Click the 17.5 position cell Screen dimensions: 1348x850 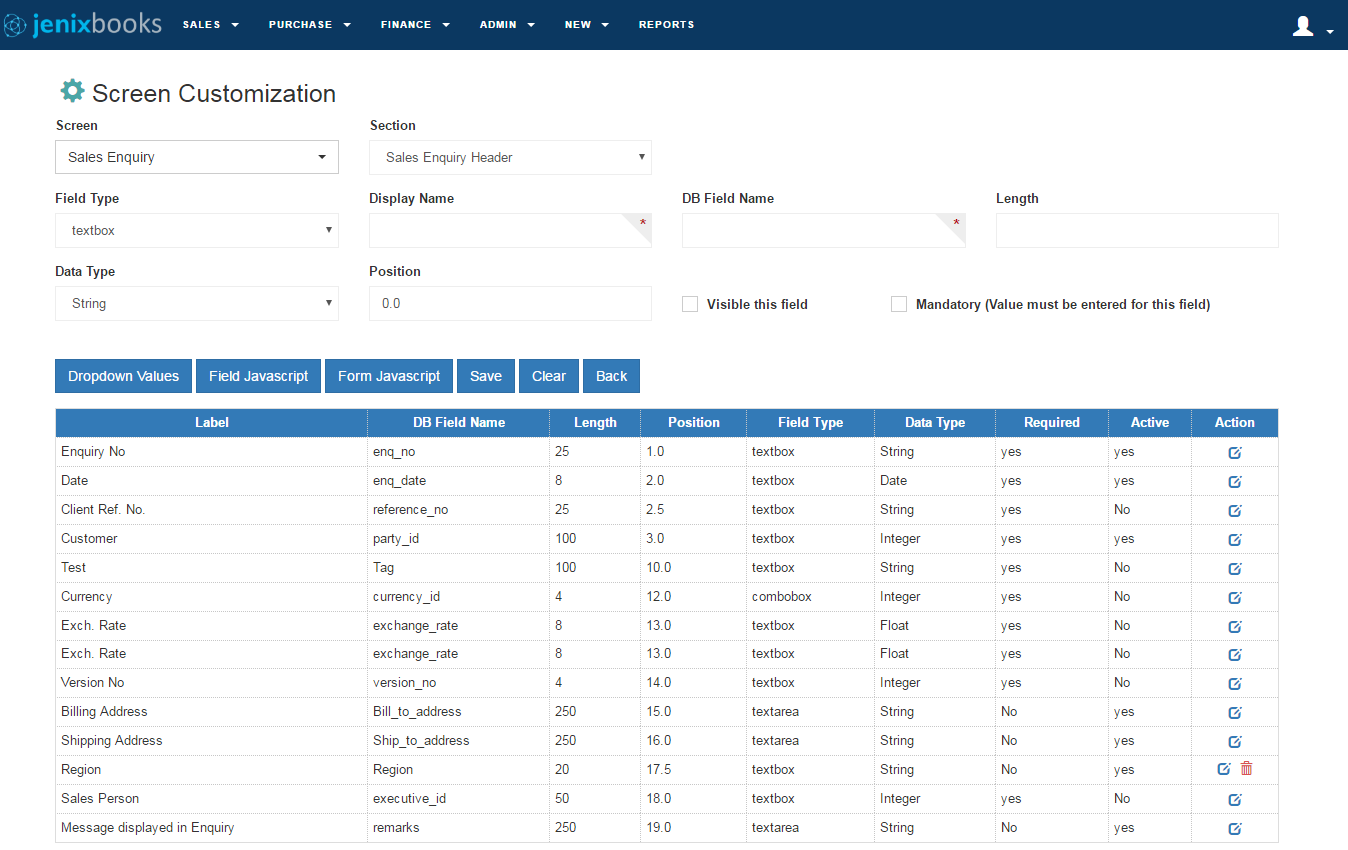click(x=694, y=770)
